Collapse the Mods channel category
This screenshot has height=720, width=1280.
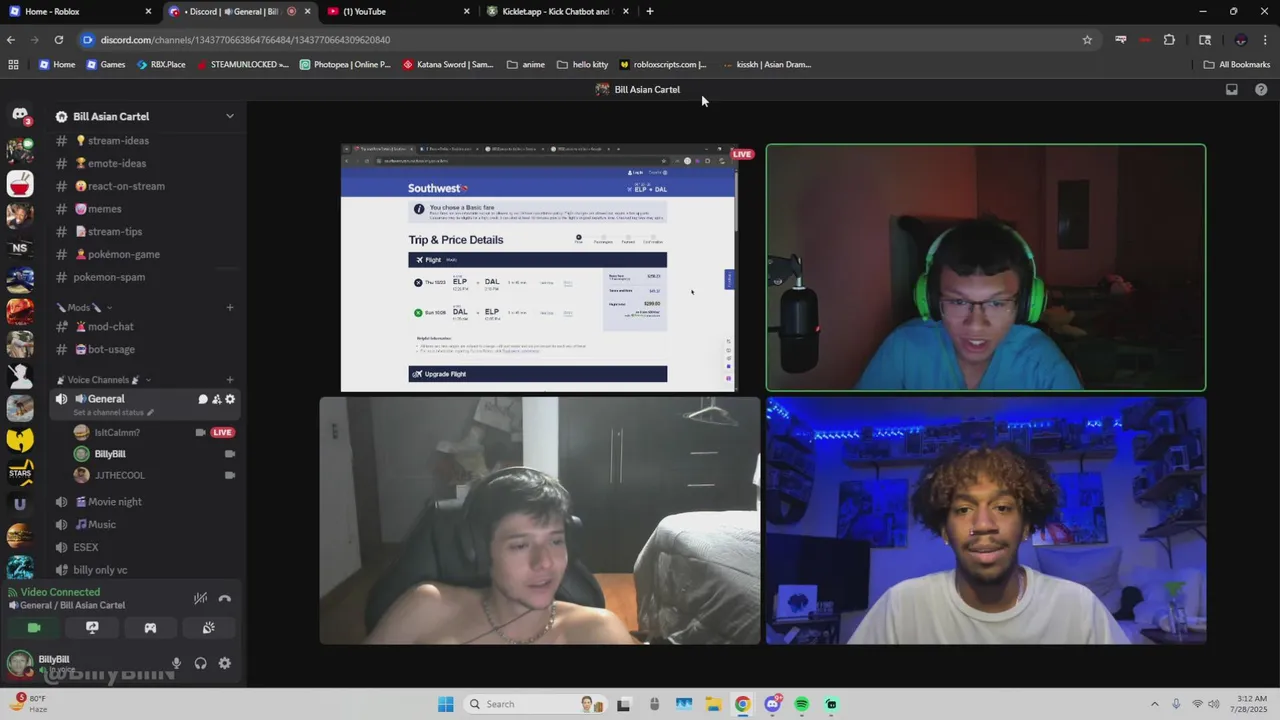coord(85,307)
